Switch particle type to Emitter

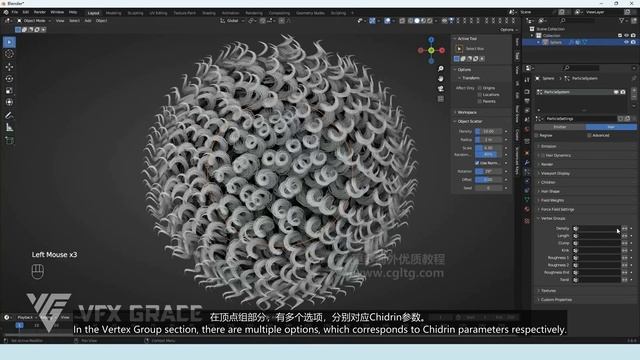[560, 127]
